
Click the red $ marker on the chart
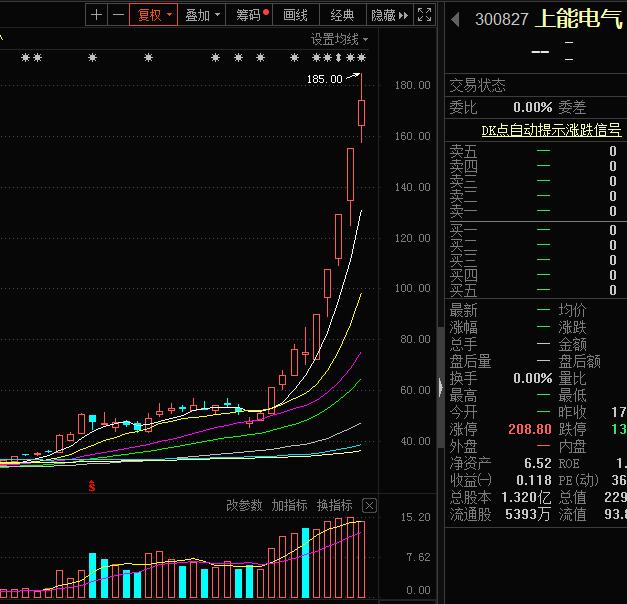[92, 486]
